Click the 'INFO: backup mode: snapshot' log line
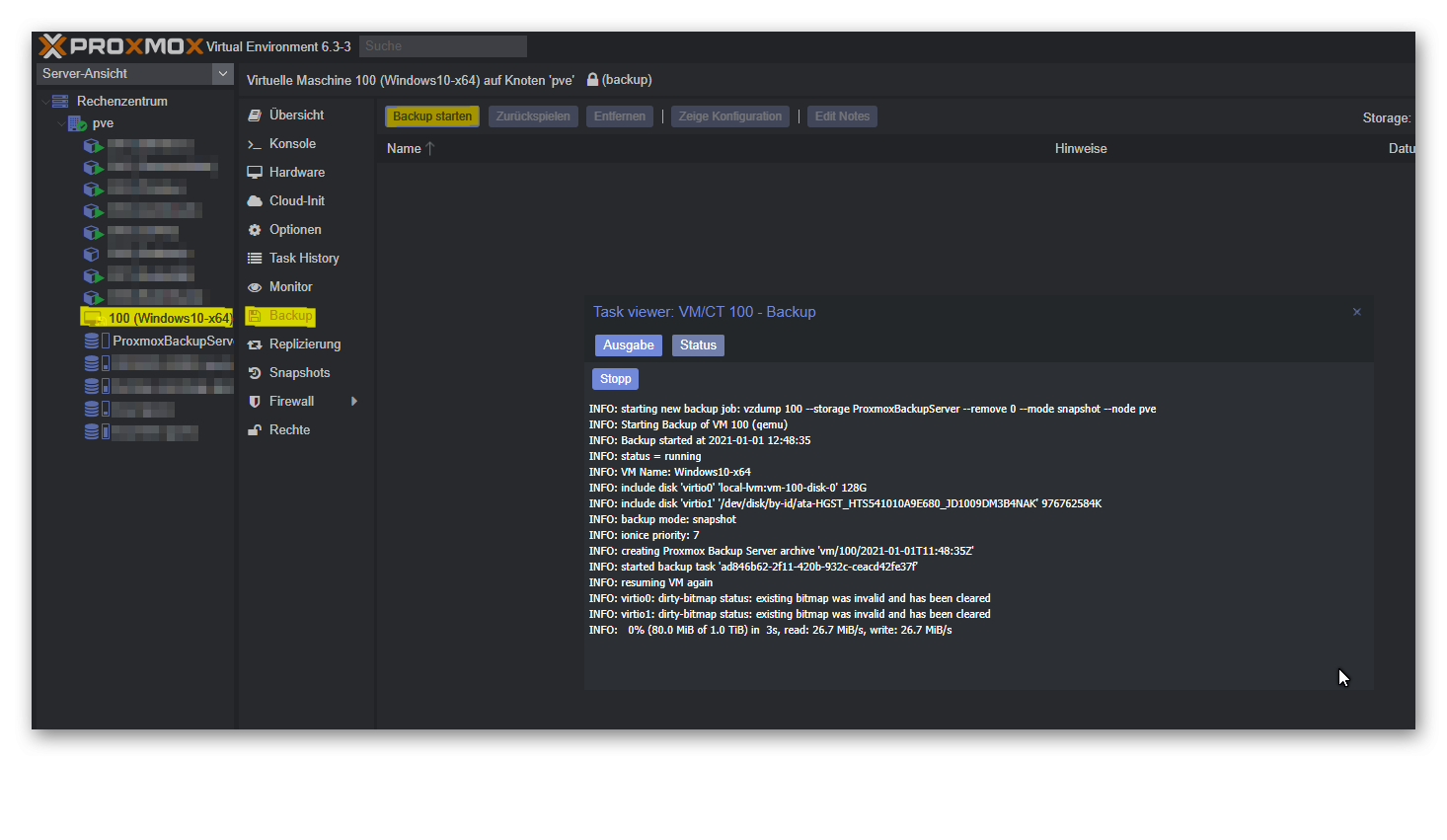 662,519
